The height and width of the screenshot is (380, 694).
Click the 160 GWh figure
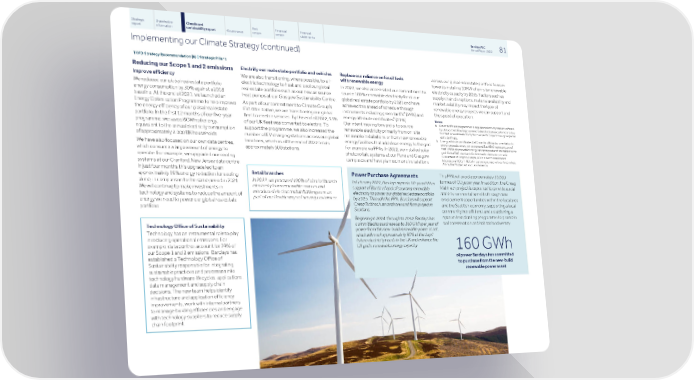[x=484, y=243]
